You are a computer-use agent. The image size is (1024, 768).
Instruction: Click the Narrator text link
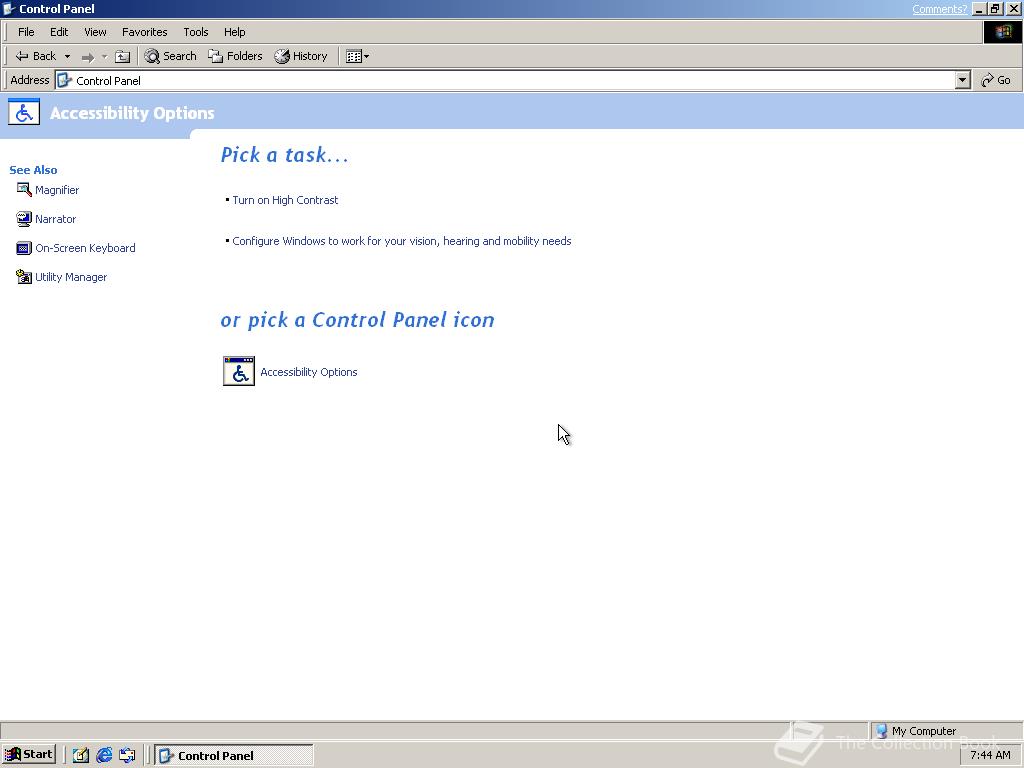click(x=56, y=219)
